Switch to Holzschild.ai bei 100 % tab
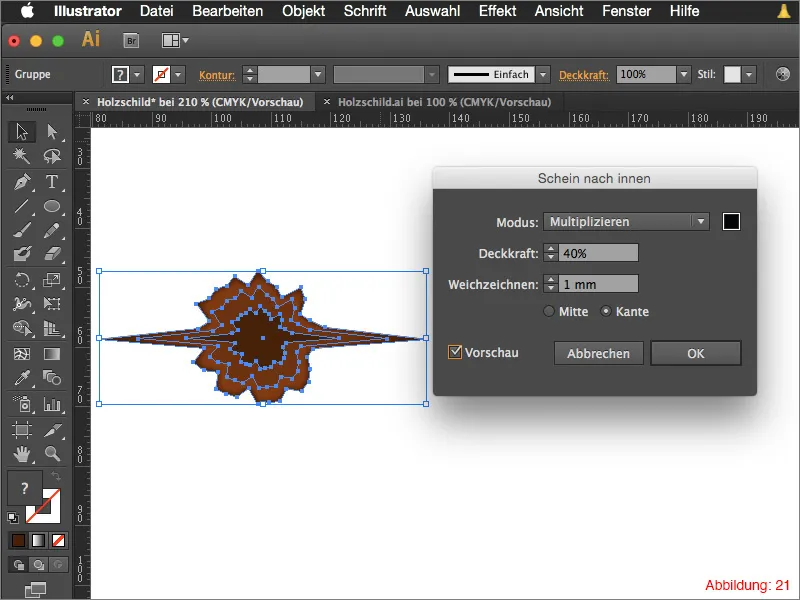Image resolution: width=800 pixels, height=600 pixels. coord(444,102)
